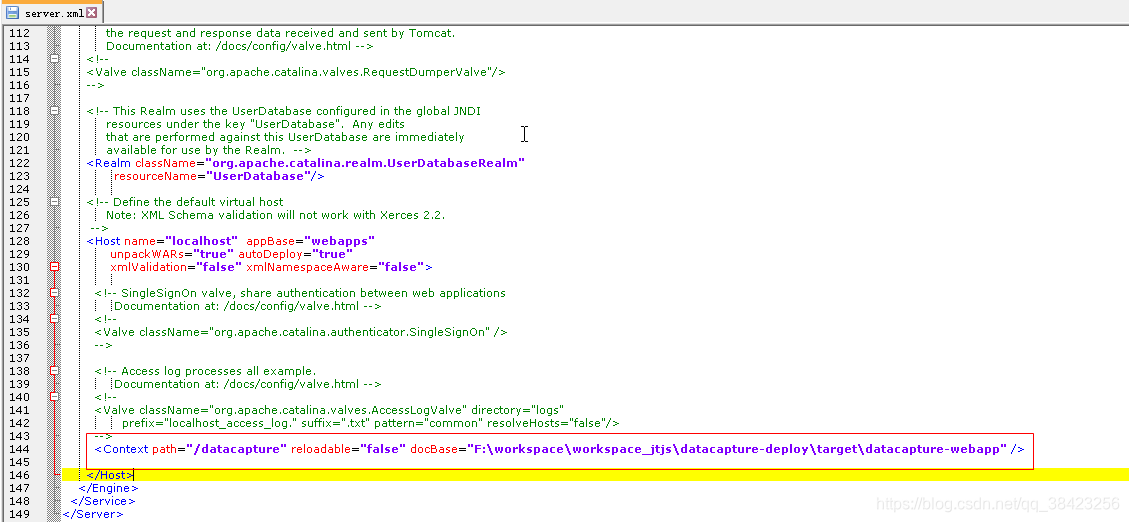Viewport: 1129px width, 522px height.
Task: Click the Host tag name on line 128
Action: pos(108,240)
